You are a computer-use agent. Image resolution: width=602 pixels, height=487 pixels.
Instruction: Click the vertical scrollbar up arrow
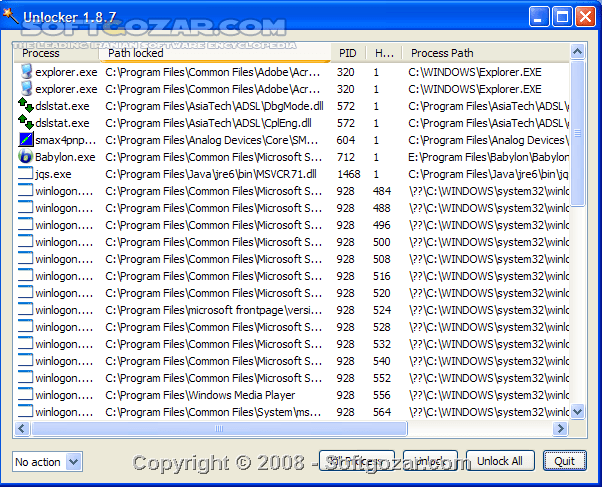tap(578, 51)
